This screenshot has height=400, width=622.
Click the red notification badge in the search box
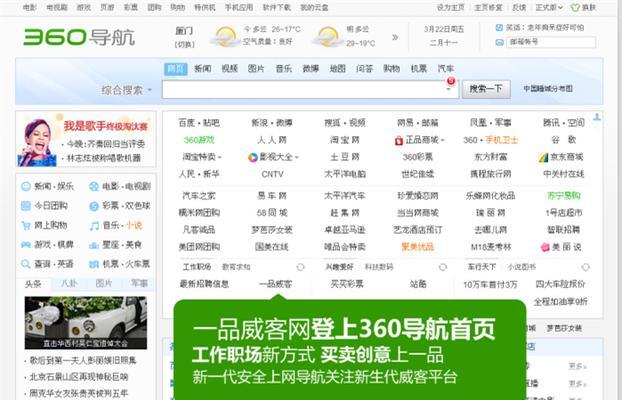(x=451, y=81)
